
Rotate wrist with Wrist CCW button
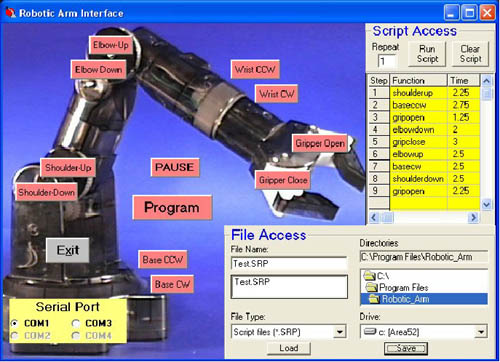point(255,69)
